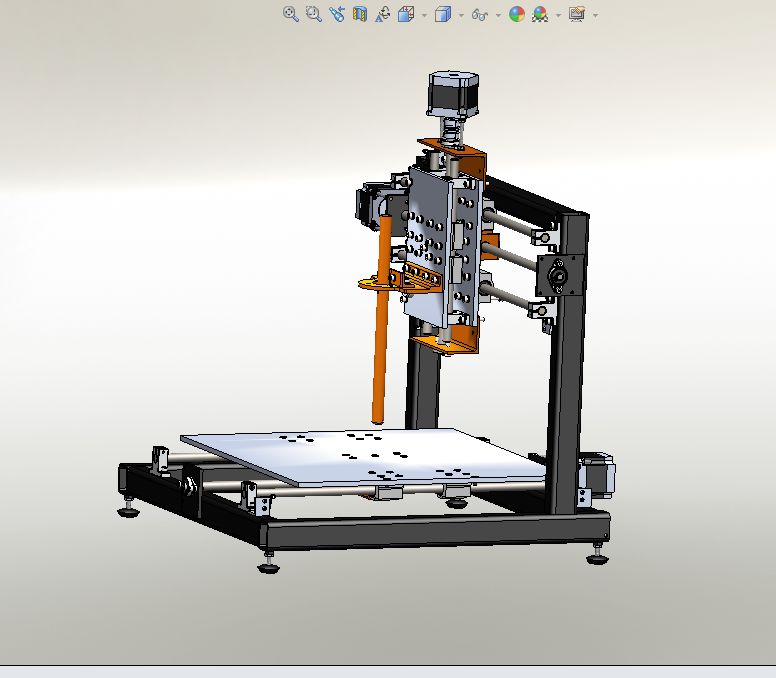Image resolution: width=776 pixels, height=678 pixels.
Task: Click the View Orientation cube icon
Action: tap(406, 14)
